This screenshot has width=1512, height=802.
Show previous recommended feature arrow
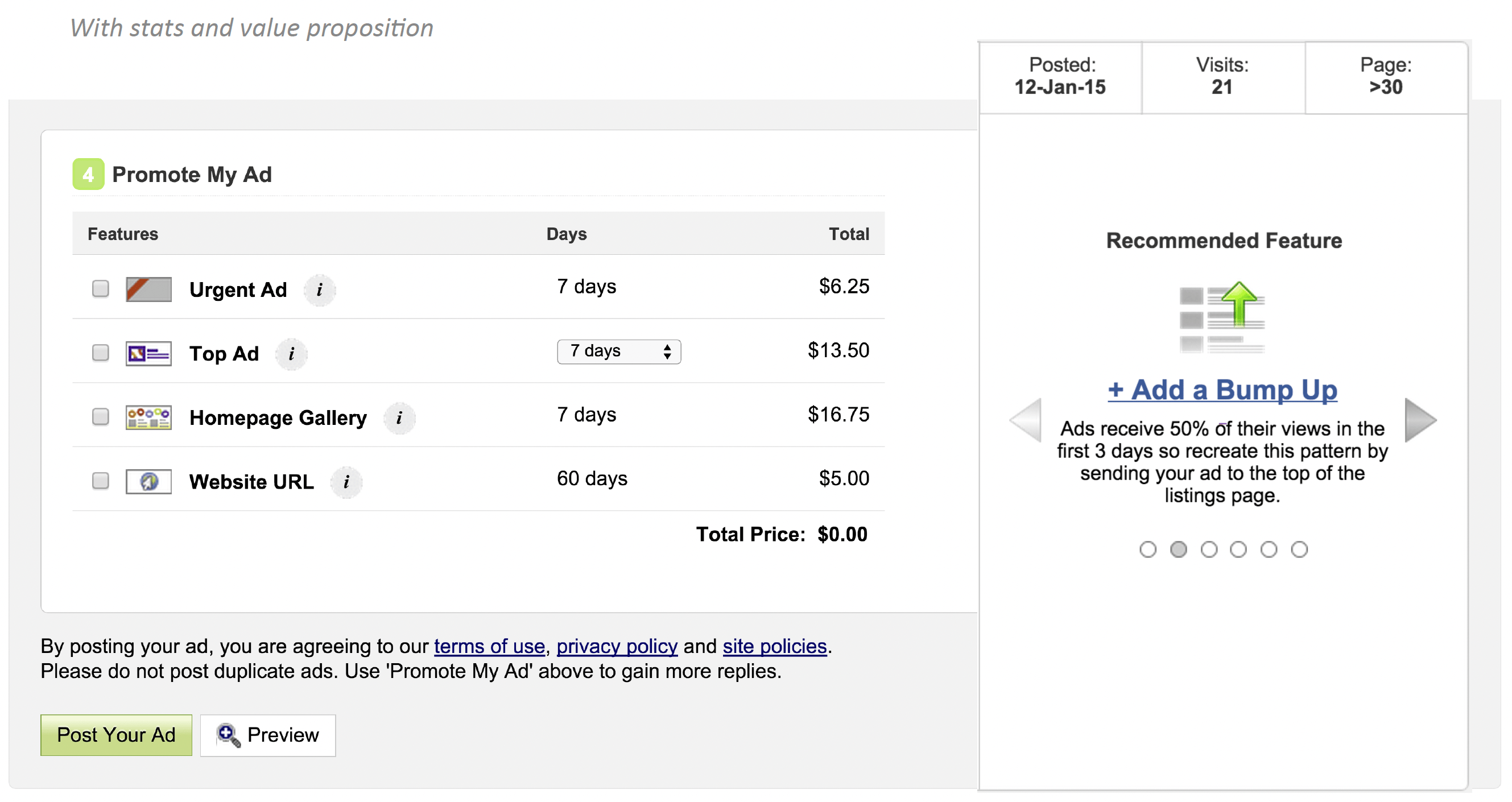(x=1026, y=420)
